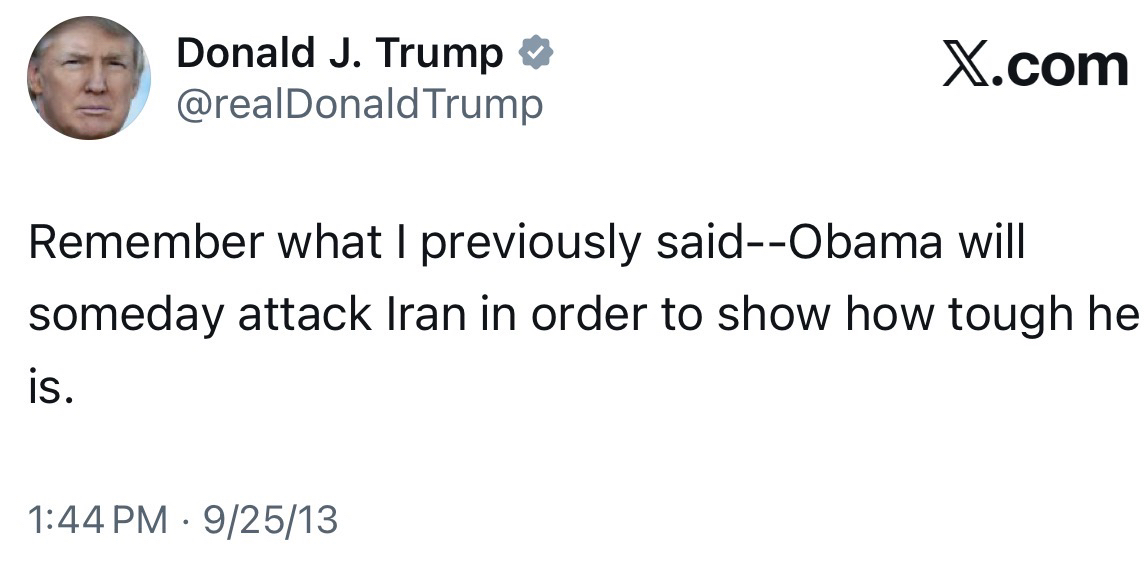Open the profile picture avatar
Viewport: 1144px width, 569px height.
click(88, 78)
